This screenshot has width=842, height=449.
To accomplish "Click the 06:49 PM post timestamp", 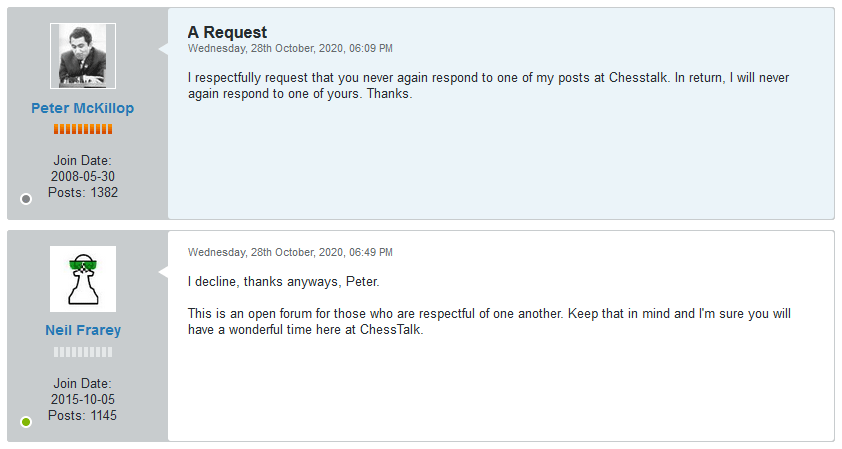I will point(290,252).
